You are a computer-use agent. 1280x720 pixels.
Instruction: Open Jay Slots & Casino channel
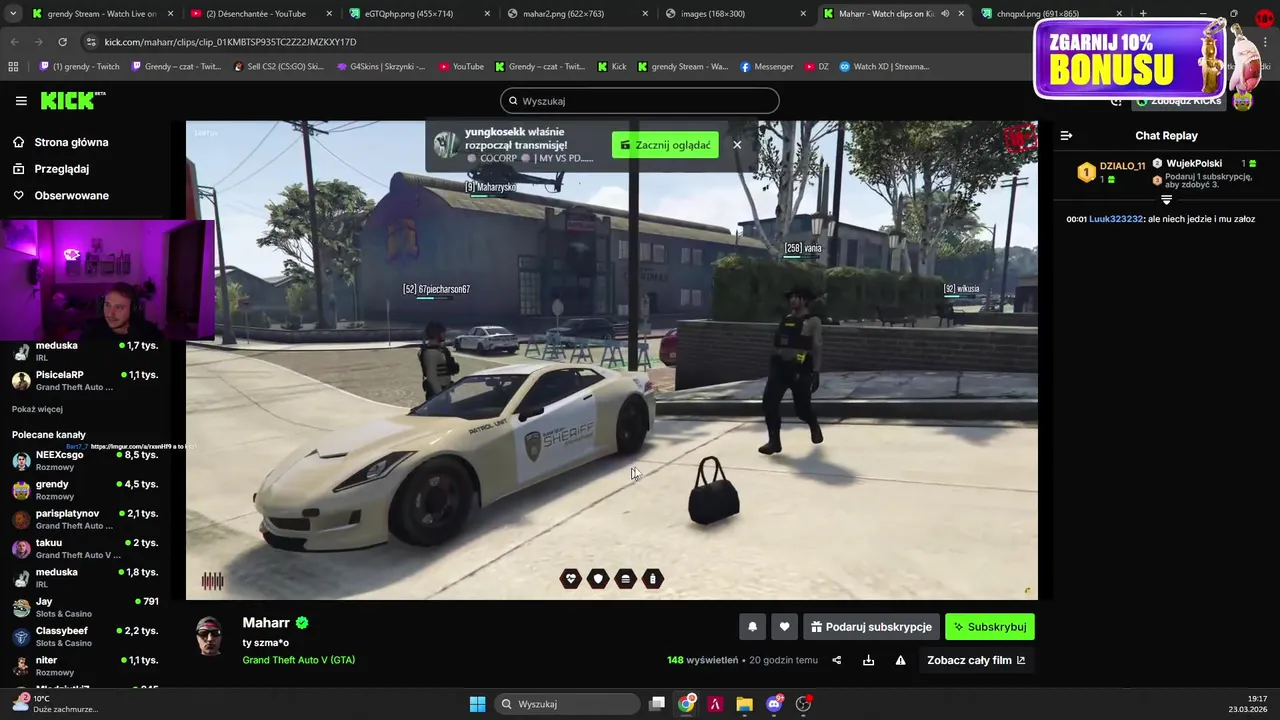pyautogui.click(x=85, y=607)
